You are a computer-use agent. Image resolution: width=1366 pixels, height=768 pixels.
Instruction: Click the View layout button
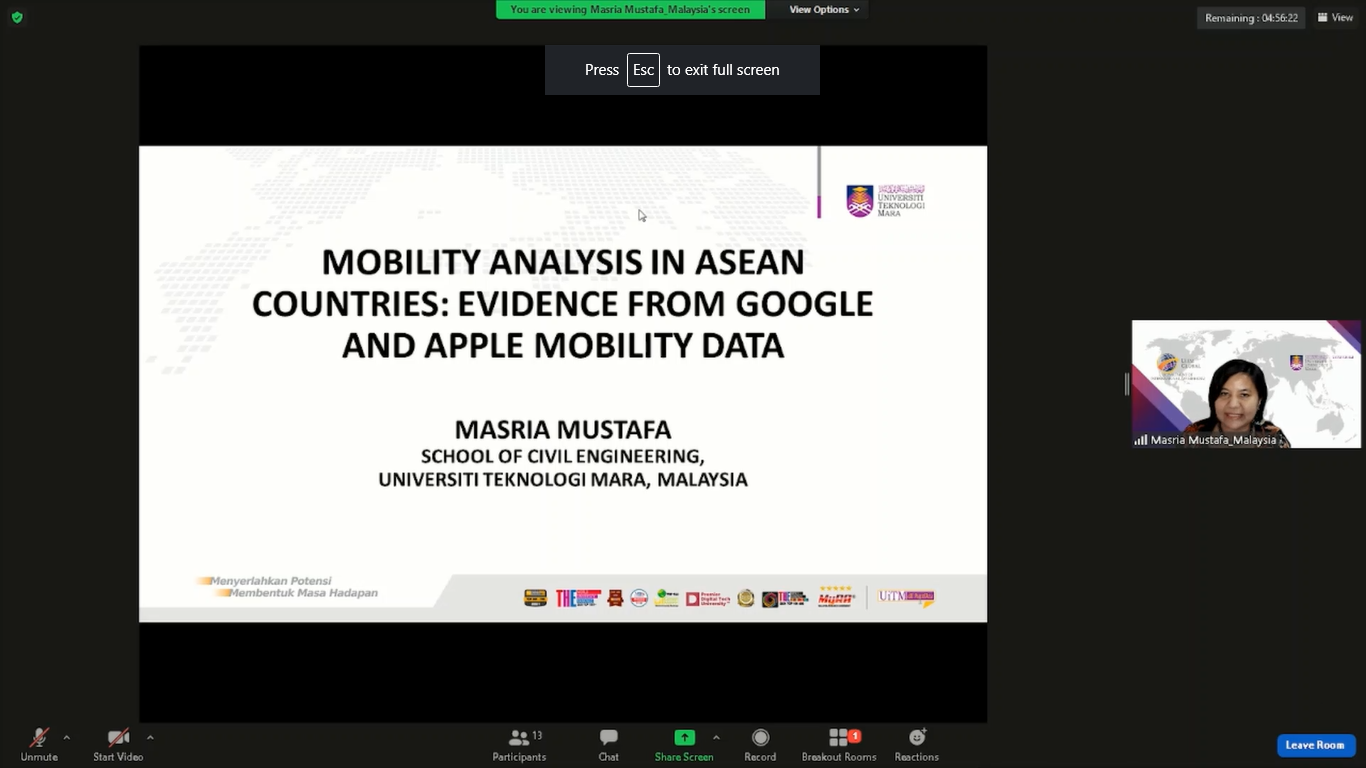click(x=1335, y=17)
